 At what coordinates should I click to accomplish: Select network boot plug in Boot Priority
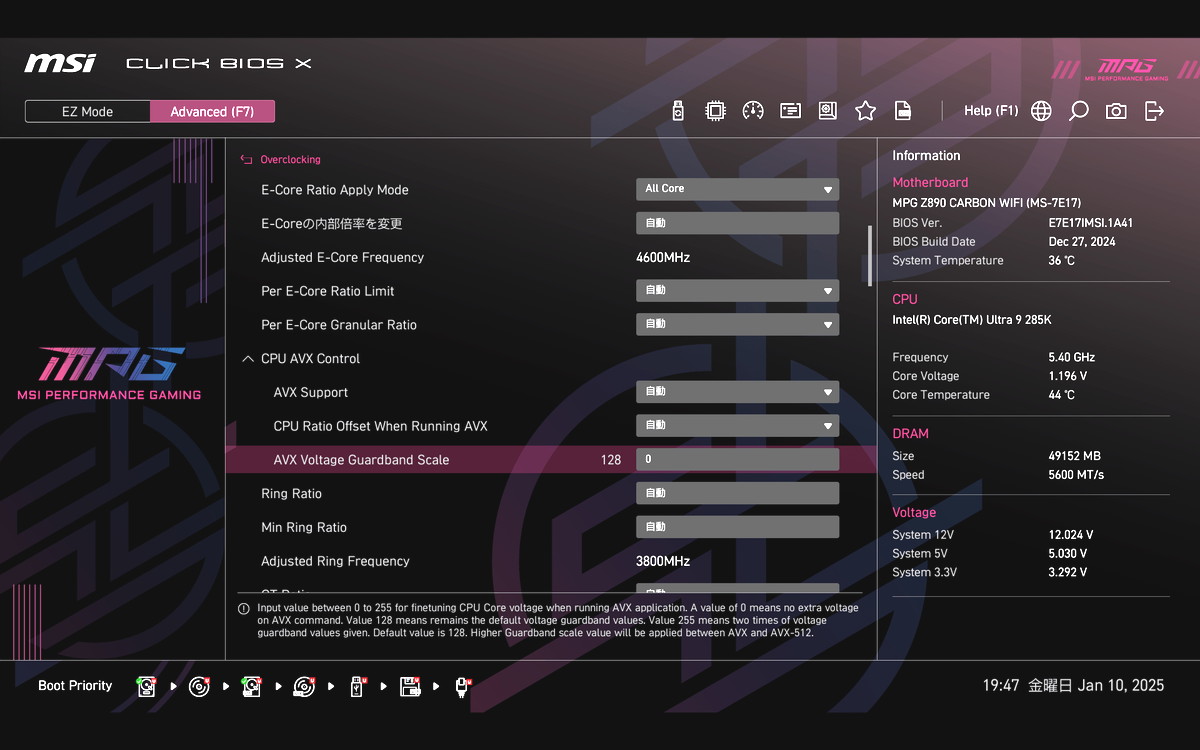pos(462,686)
